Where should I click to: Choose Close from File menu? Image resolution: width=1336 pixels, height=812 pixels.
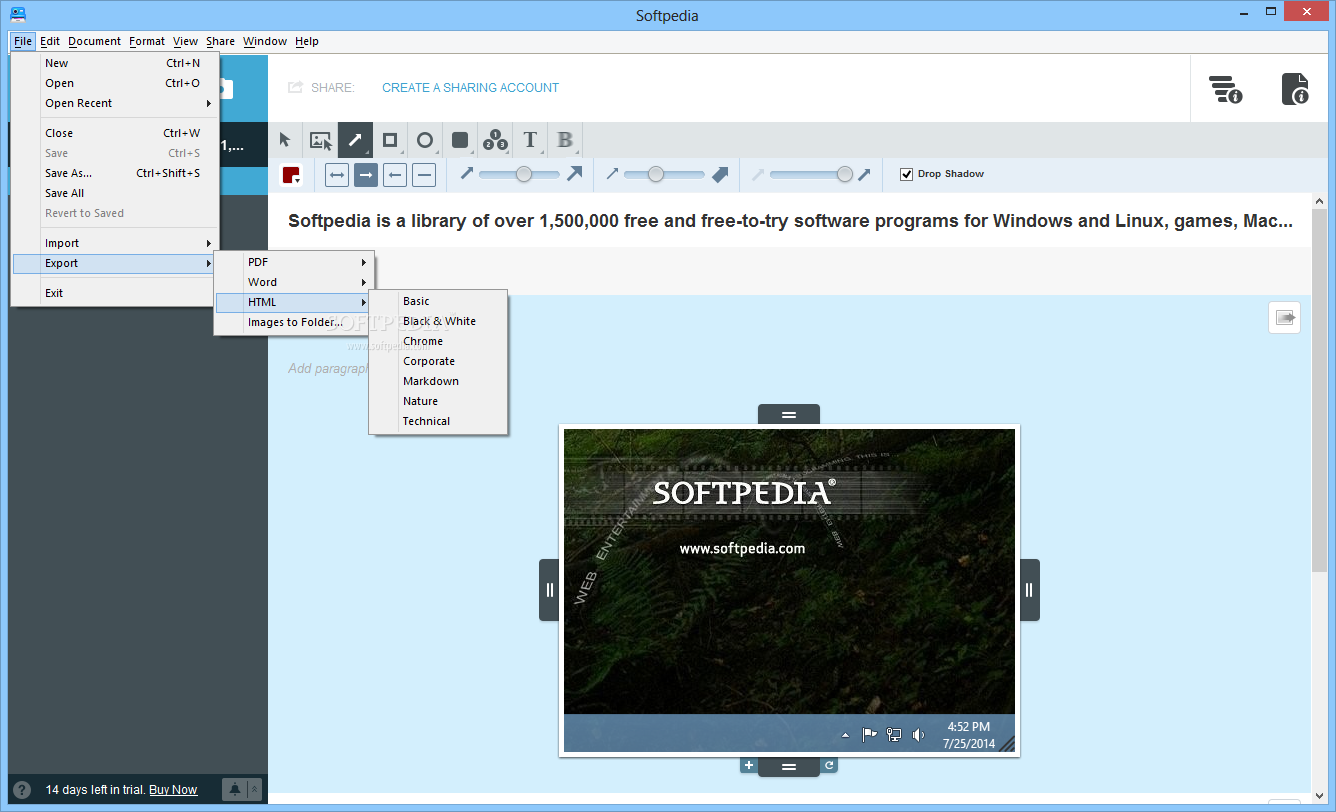point(115,133)
